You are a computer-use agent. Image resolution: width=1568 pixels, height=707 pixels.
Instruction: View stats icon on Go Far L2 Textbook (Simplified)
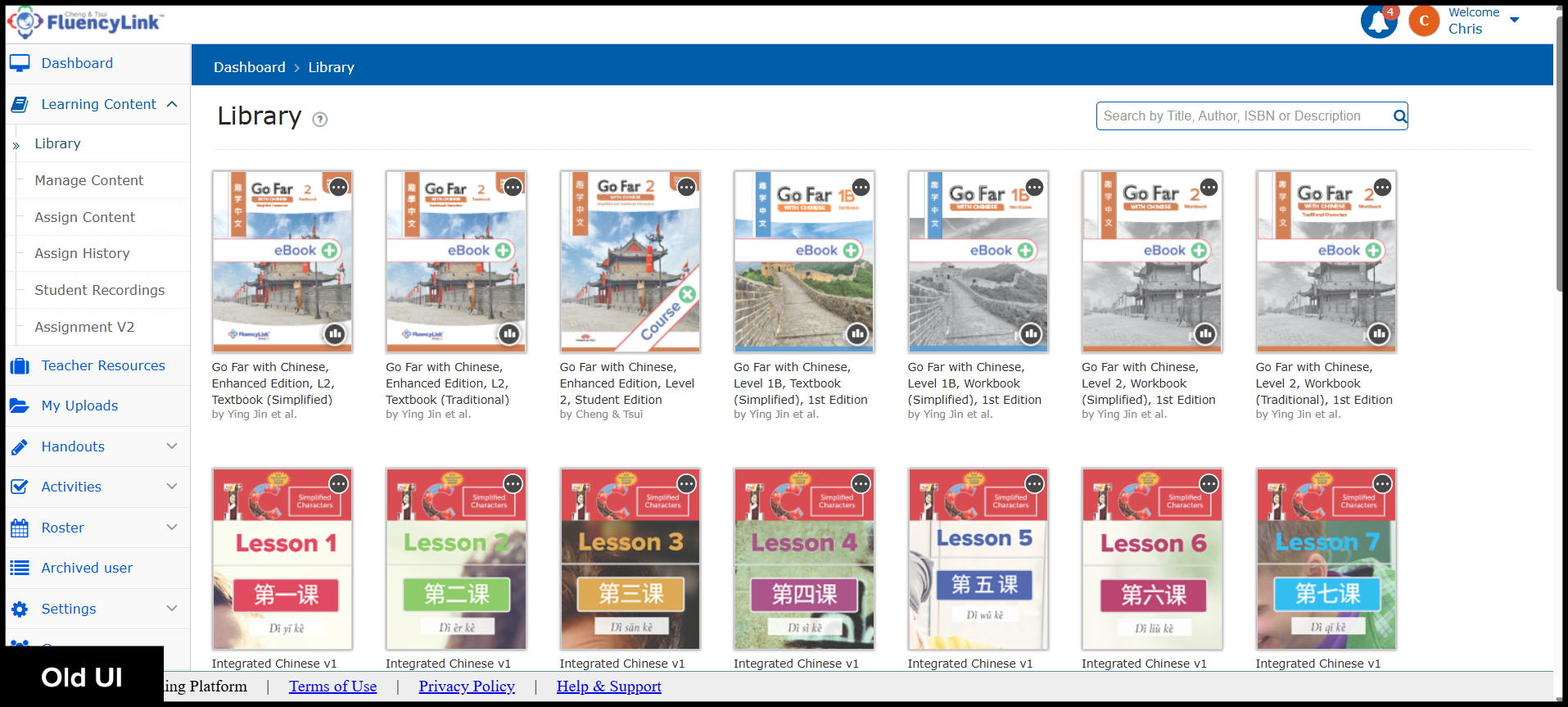click(x=335, y=333)
